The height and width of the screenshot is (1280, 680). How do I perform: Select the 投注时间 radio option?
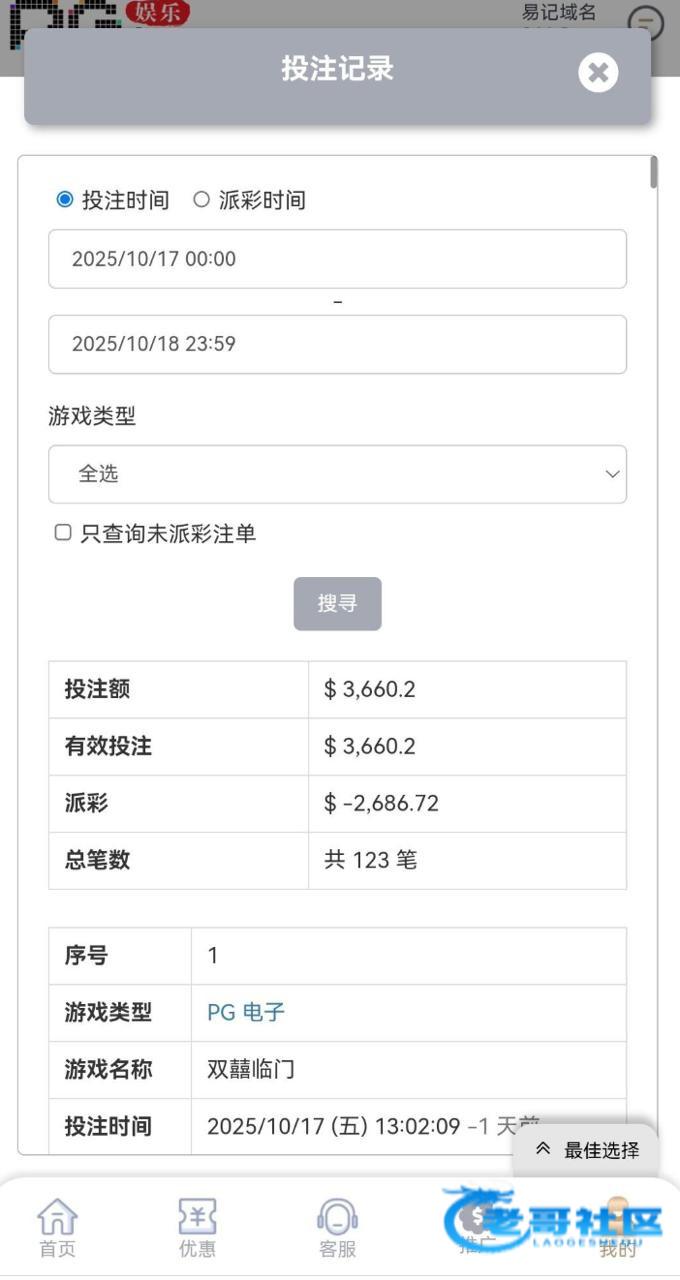coord(65,200)
